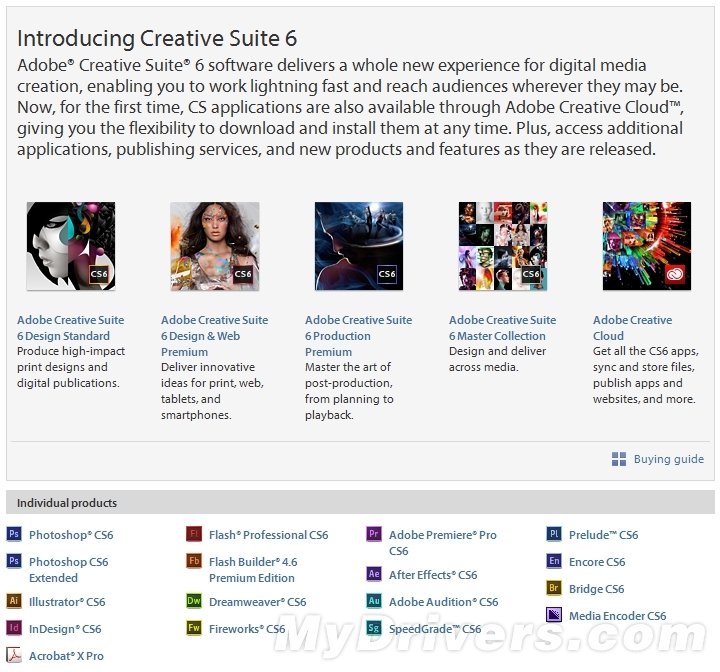Screen dimensions: 720x672
Task: Click the Dreamweaver CS6 Dw icon
Action: [194, 601]
